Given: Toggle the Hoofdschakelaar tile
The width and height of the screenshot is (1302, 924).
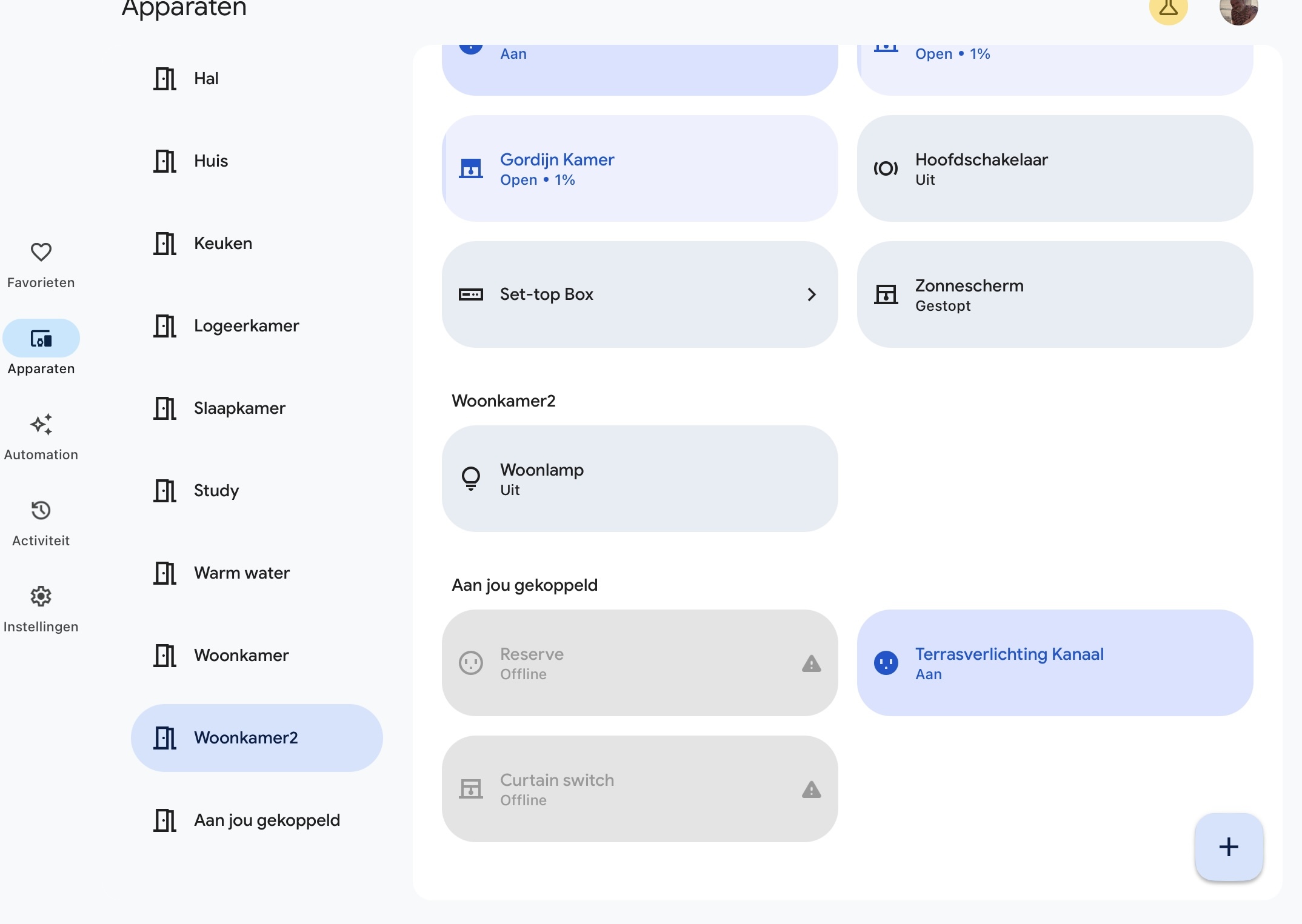Looking at the screenshot, I should coord(1055,168).
